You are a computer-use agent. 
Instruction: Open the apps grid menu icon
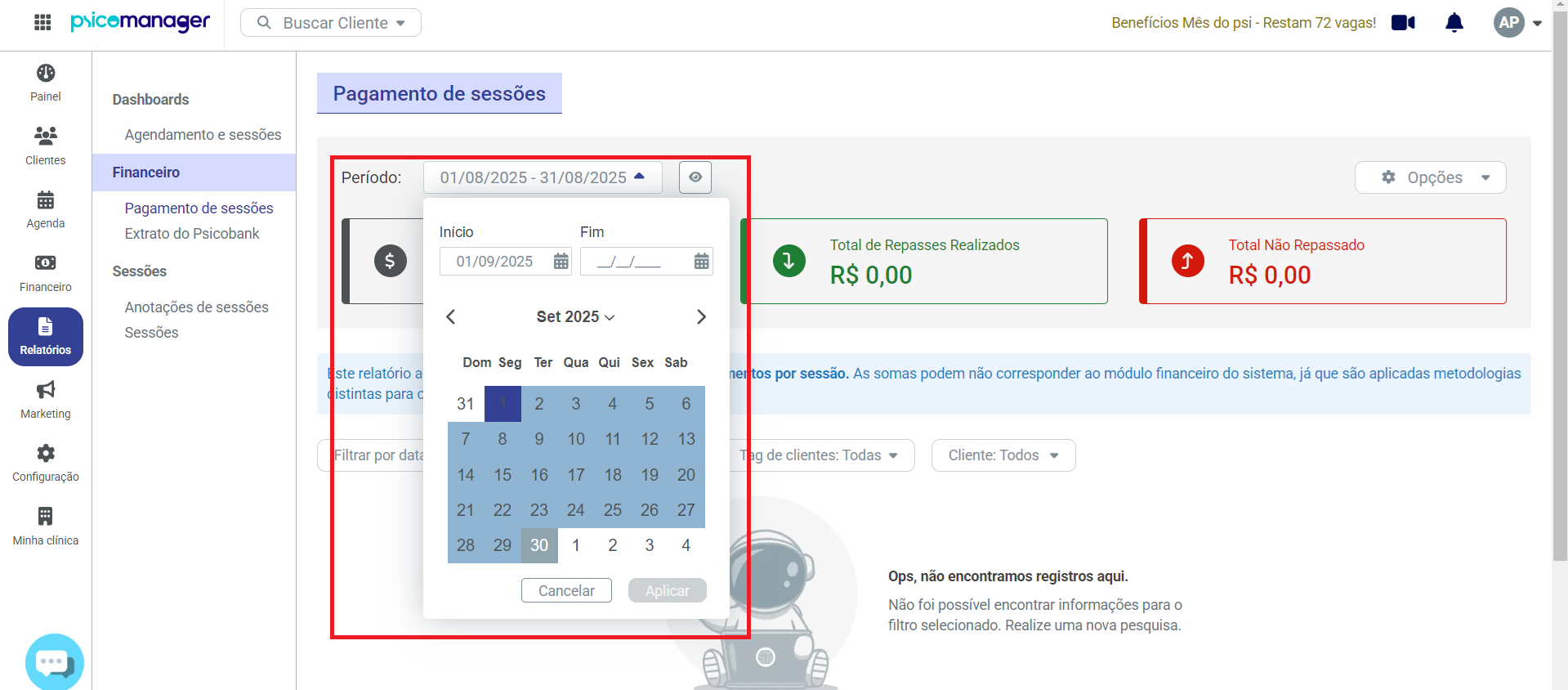[x=42, y=23]
